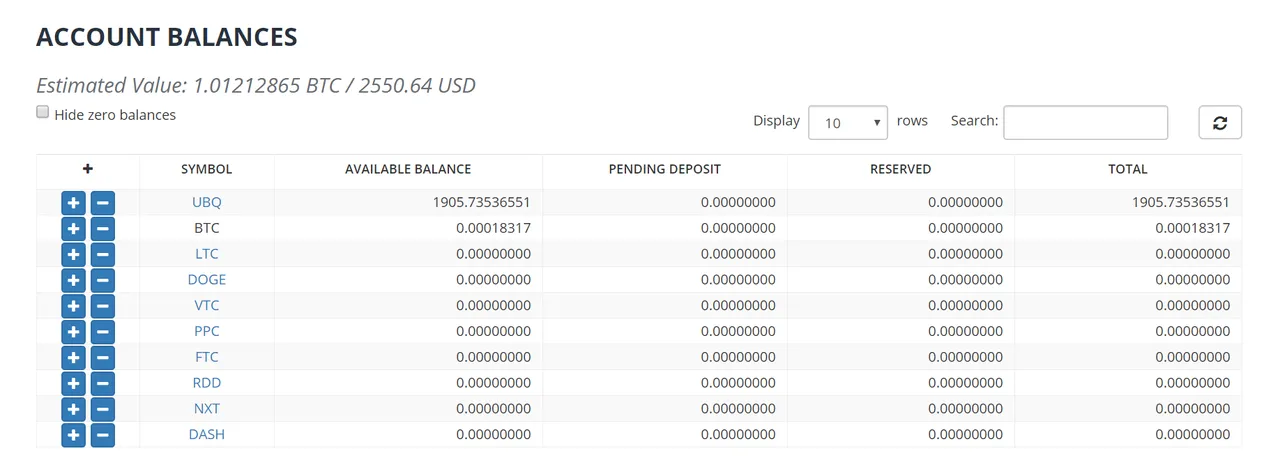The width and height of the screenshot is (1280, 460).
Task: Click the minus icon in VTC row
Action: (x=102, y=306)
